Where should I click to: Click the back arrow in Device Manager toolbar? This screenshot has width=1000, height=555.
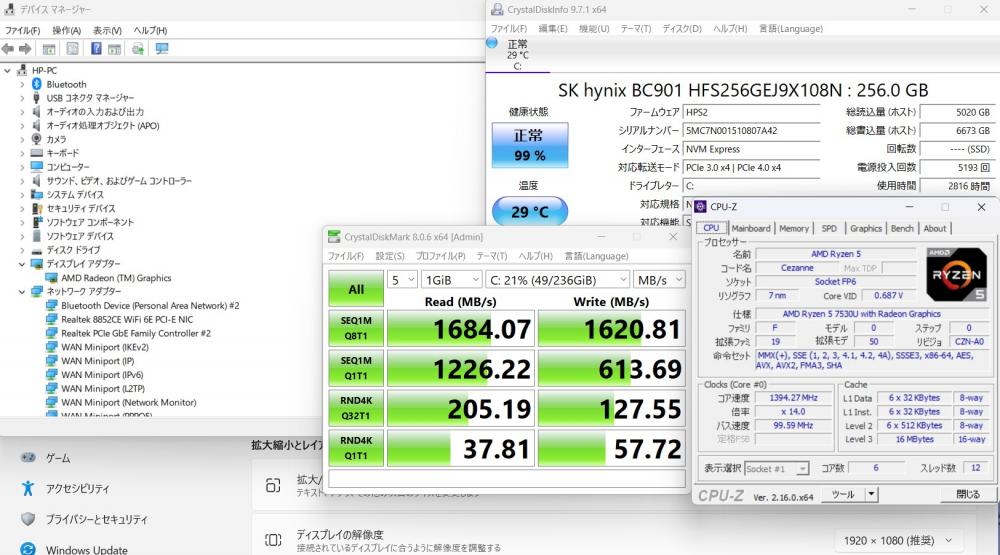[8, 48]
